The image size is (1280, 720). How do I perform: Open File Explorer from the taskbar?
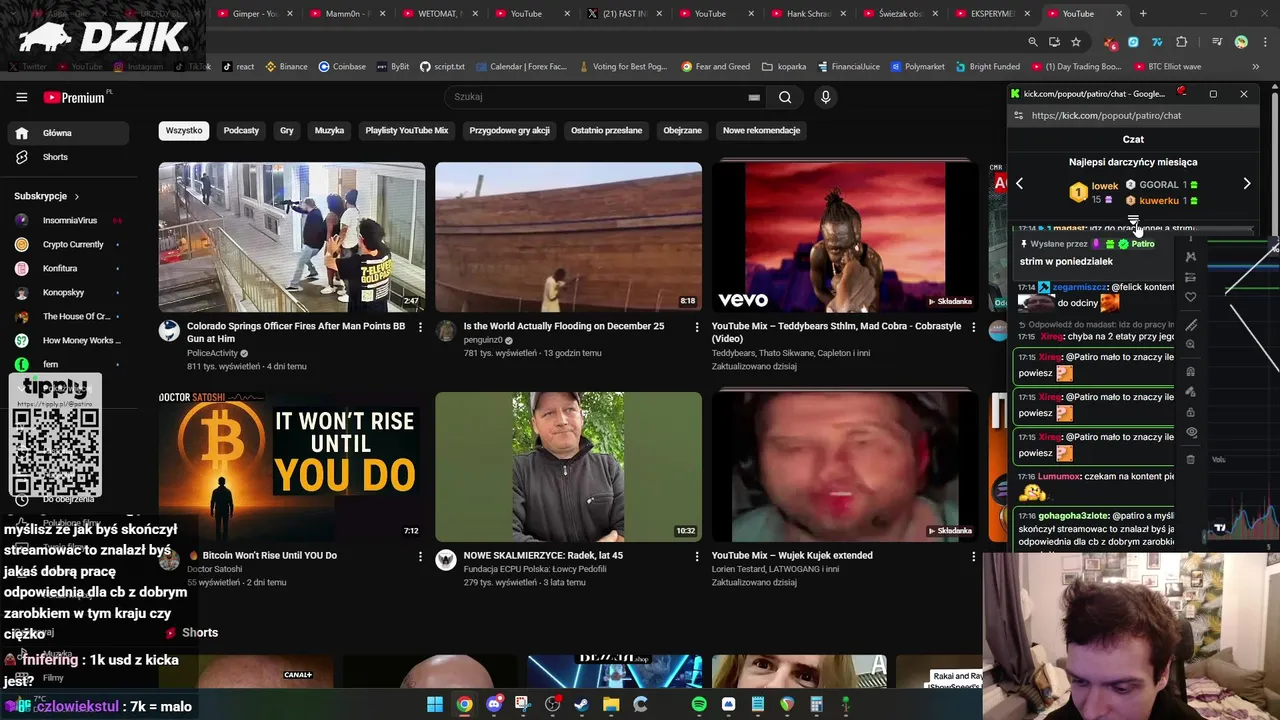tap(611, 704)
